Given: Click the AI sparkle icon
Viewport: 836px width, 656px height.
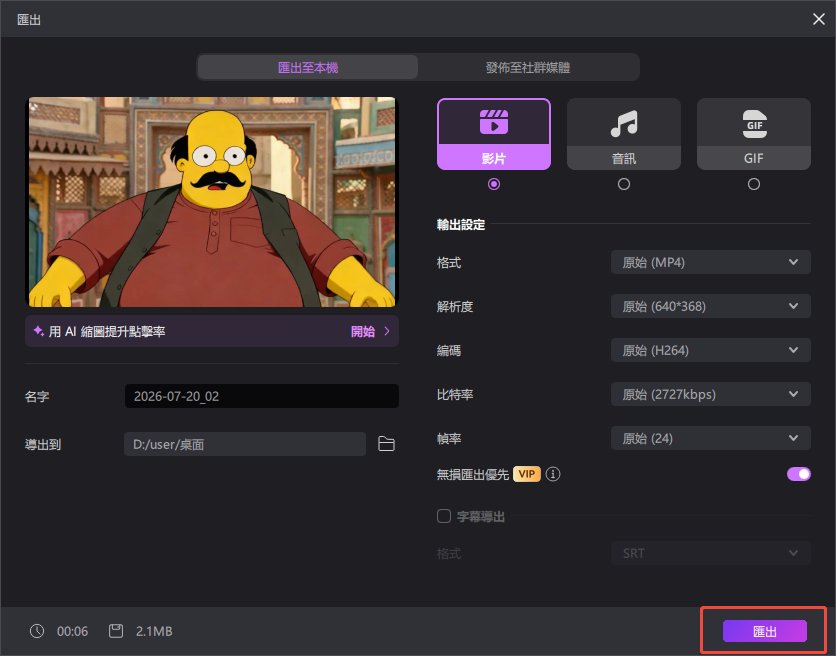Looking at the screenshot, I should click(x=38, y=331).
